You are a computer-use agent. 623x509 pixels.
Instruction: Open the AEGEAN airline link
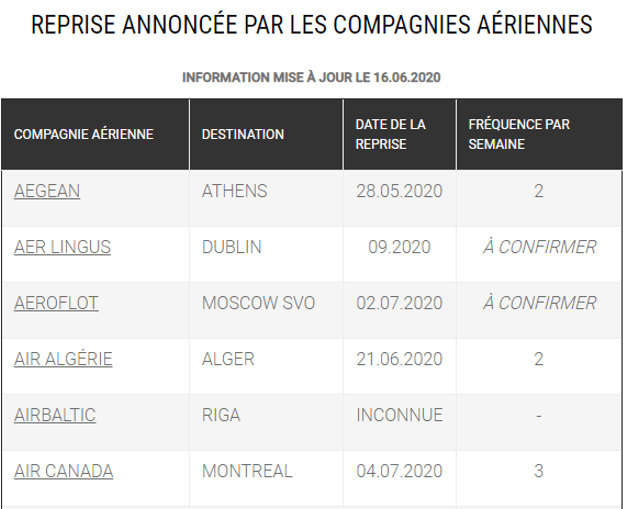click(47, 191)
